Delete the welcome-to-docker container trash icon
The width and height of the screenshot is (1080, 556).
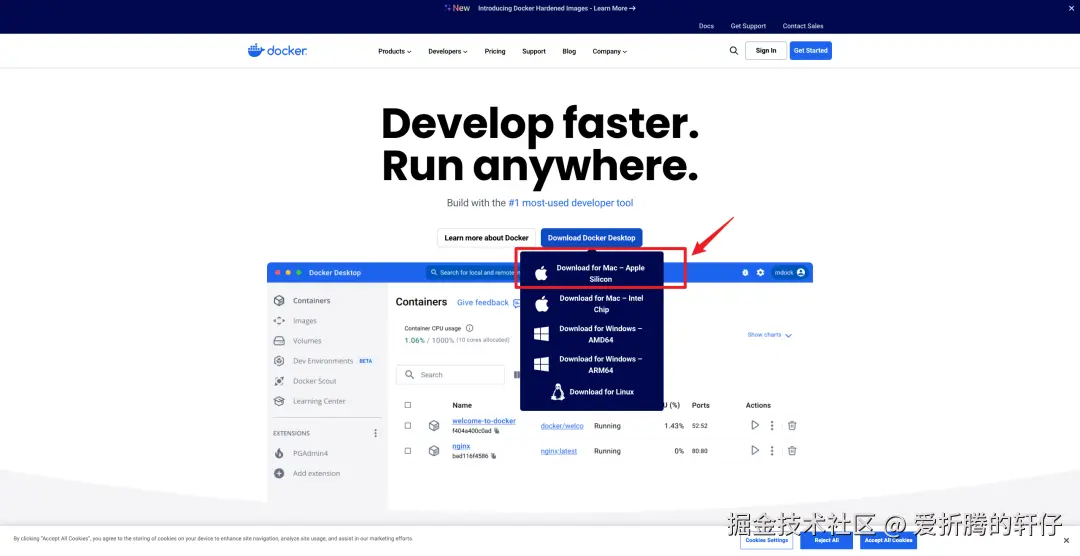[792, 426]
